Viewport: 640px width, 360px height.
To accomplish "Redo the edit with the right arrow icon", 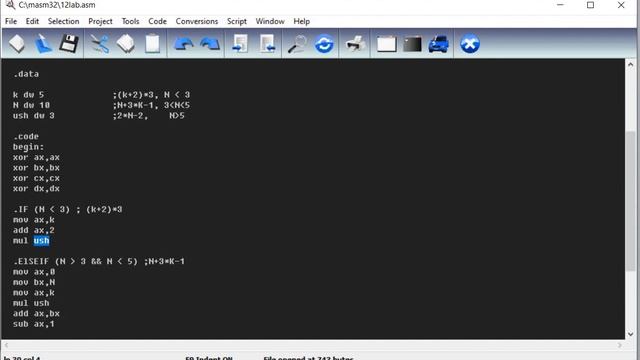I will (210, 44).
